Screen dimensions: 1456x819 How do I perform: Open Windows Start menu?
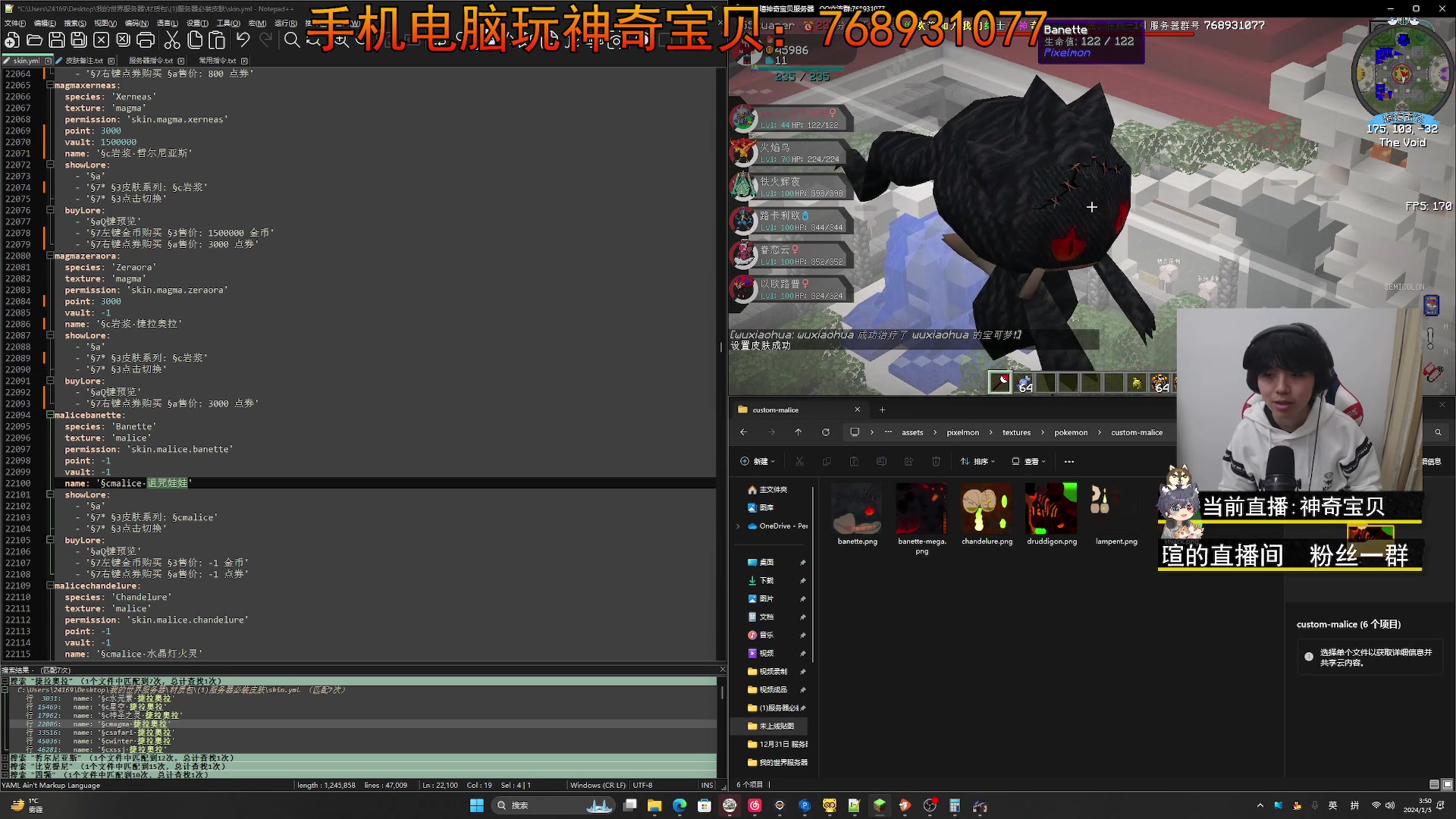coord(477,805)
